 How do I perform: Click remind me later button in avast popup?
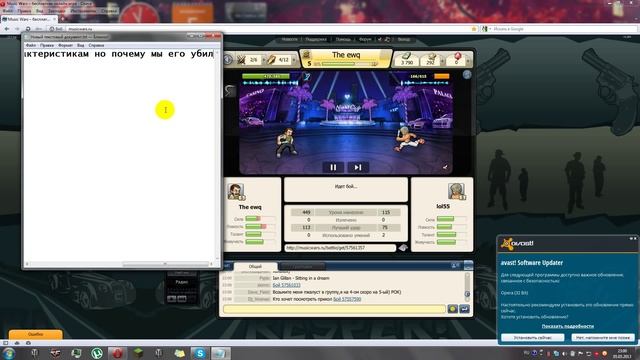603,338
